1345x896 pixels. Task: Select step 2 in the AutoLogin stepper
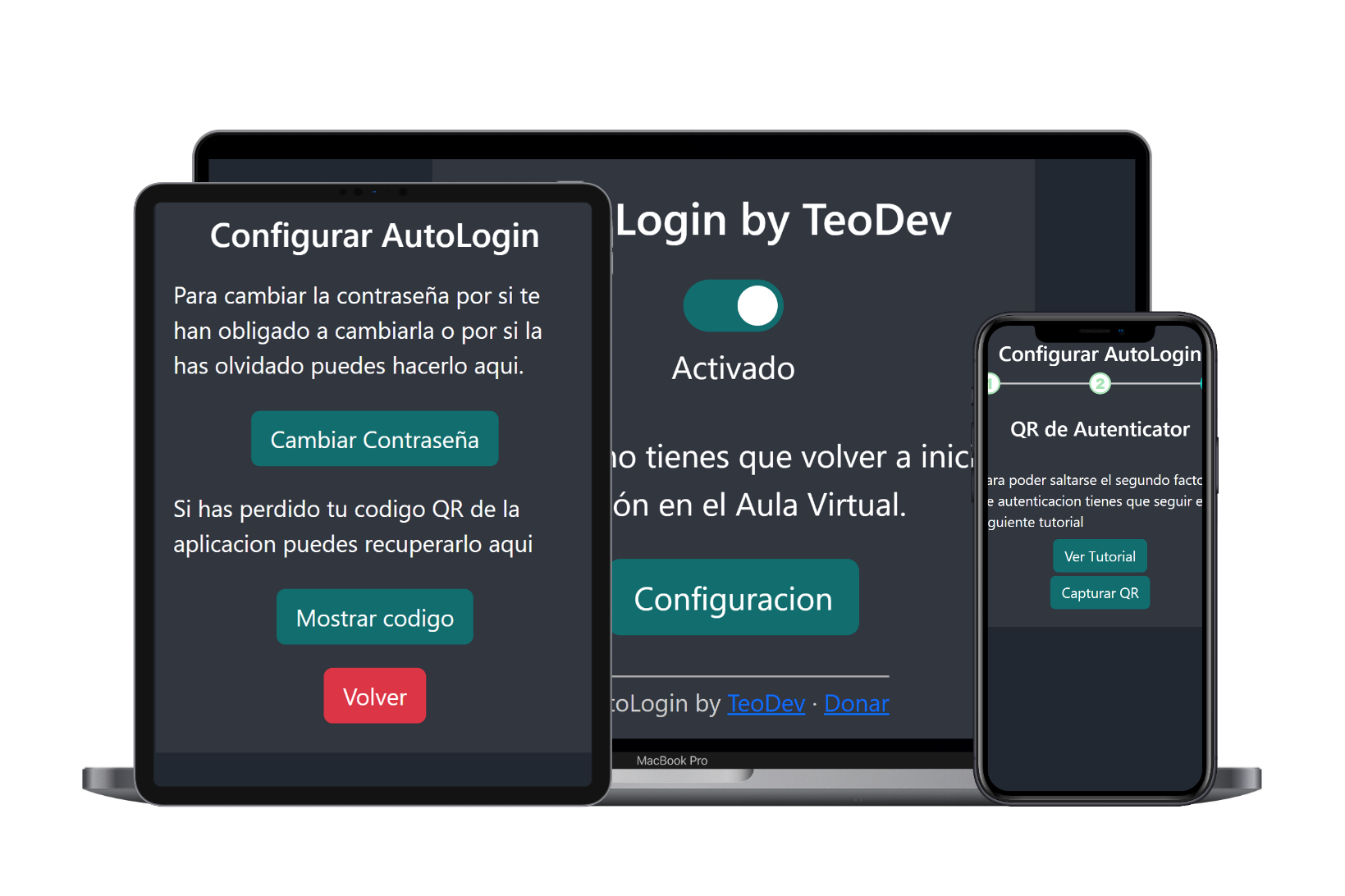point(1100,382)
